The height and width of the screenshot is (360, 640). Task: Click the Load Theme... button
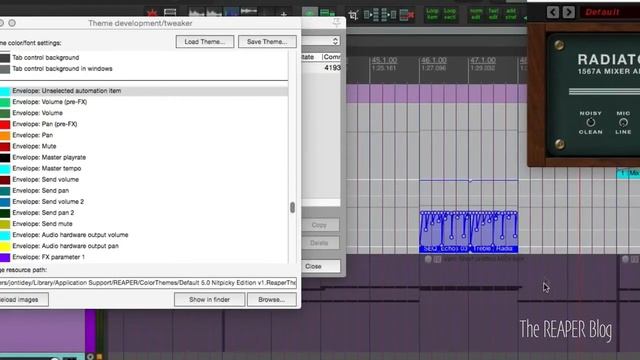tap(205, 42)
